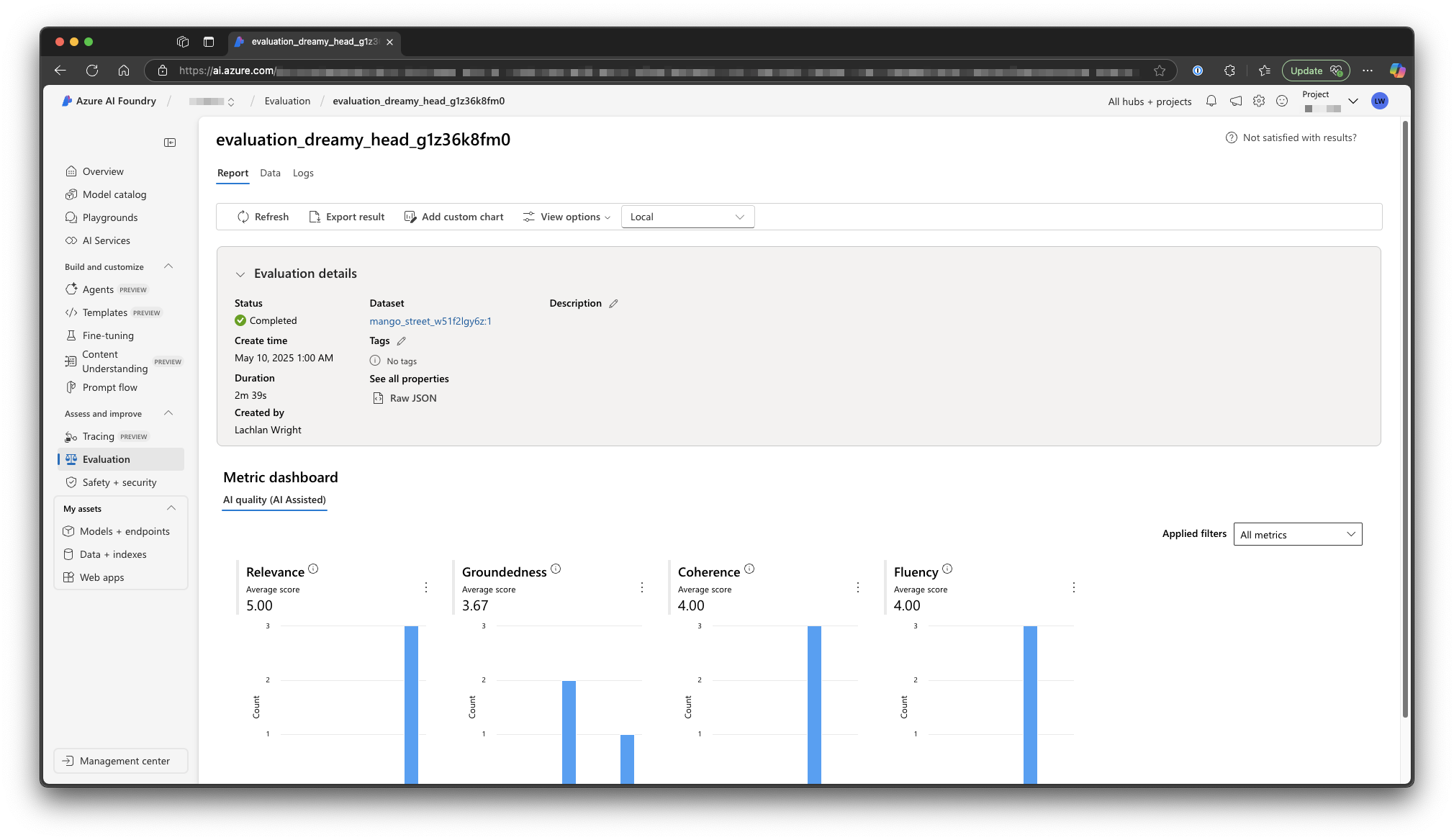This screenshot has width=1454, height=840.
Task: Click the Relevance info icon
Action: pos(313,569)
